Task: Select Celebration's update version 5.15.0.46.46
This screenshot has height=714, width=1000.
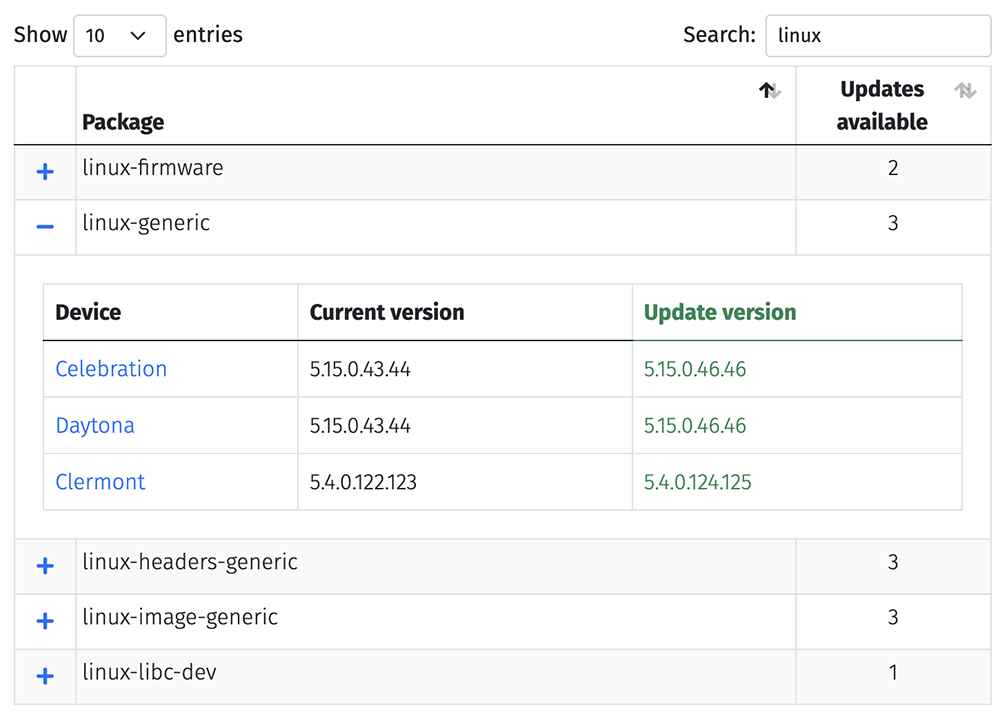Action: (695, 369)
